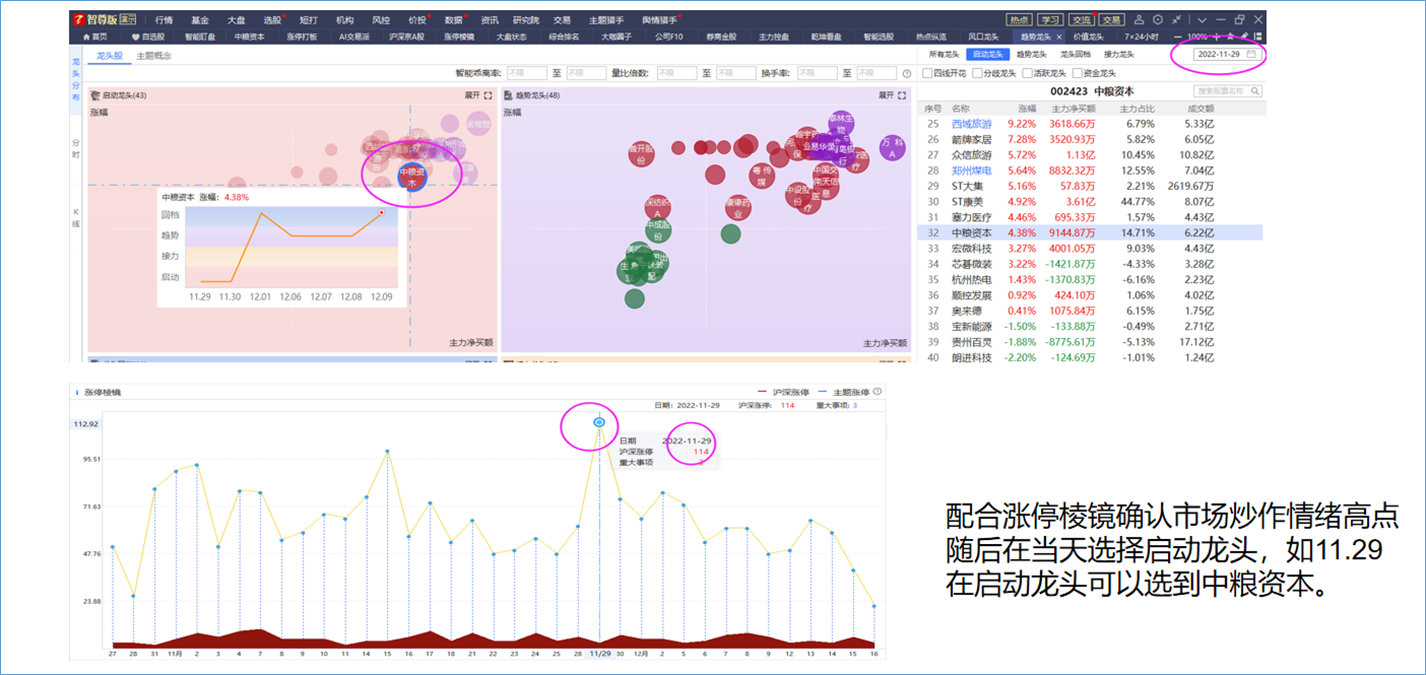Viewport: 1426px width, 675px height.
Task: Click the star favorite icon in toolbar
Action: (x=1229, y=37)
